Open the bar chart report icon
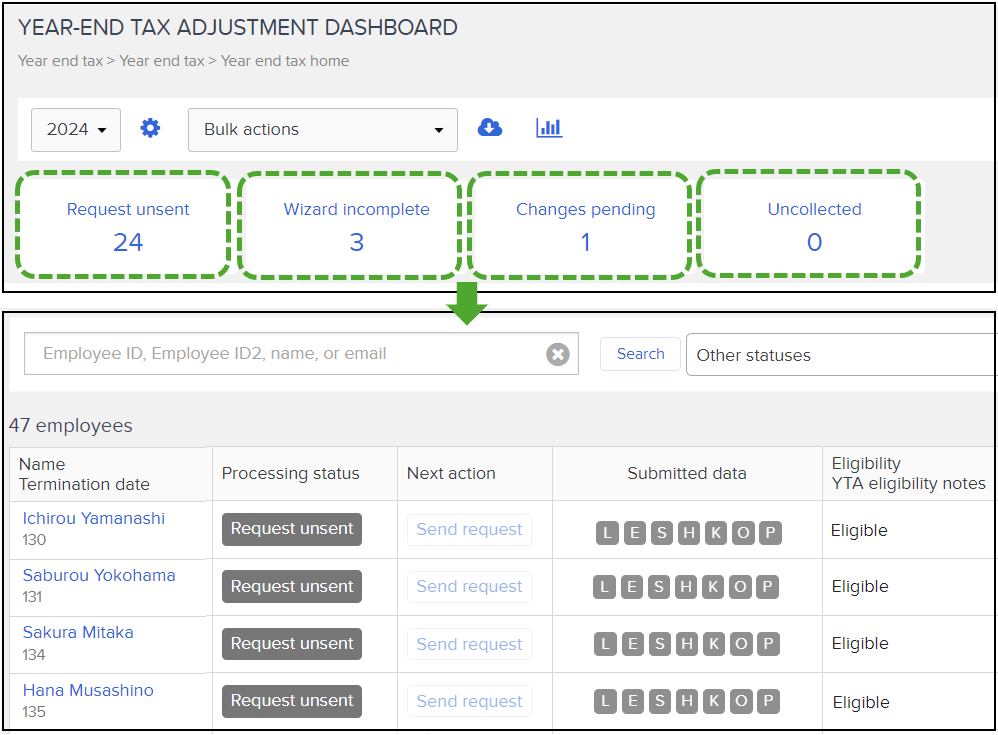The height and width of the screenshot is (735, 998). tap(549, 128)
